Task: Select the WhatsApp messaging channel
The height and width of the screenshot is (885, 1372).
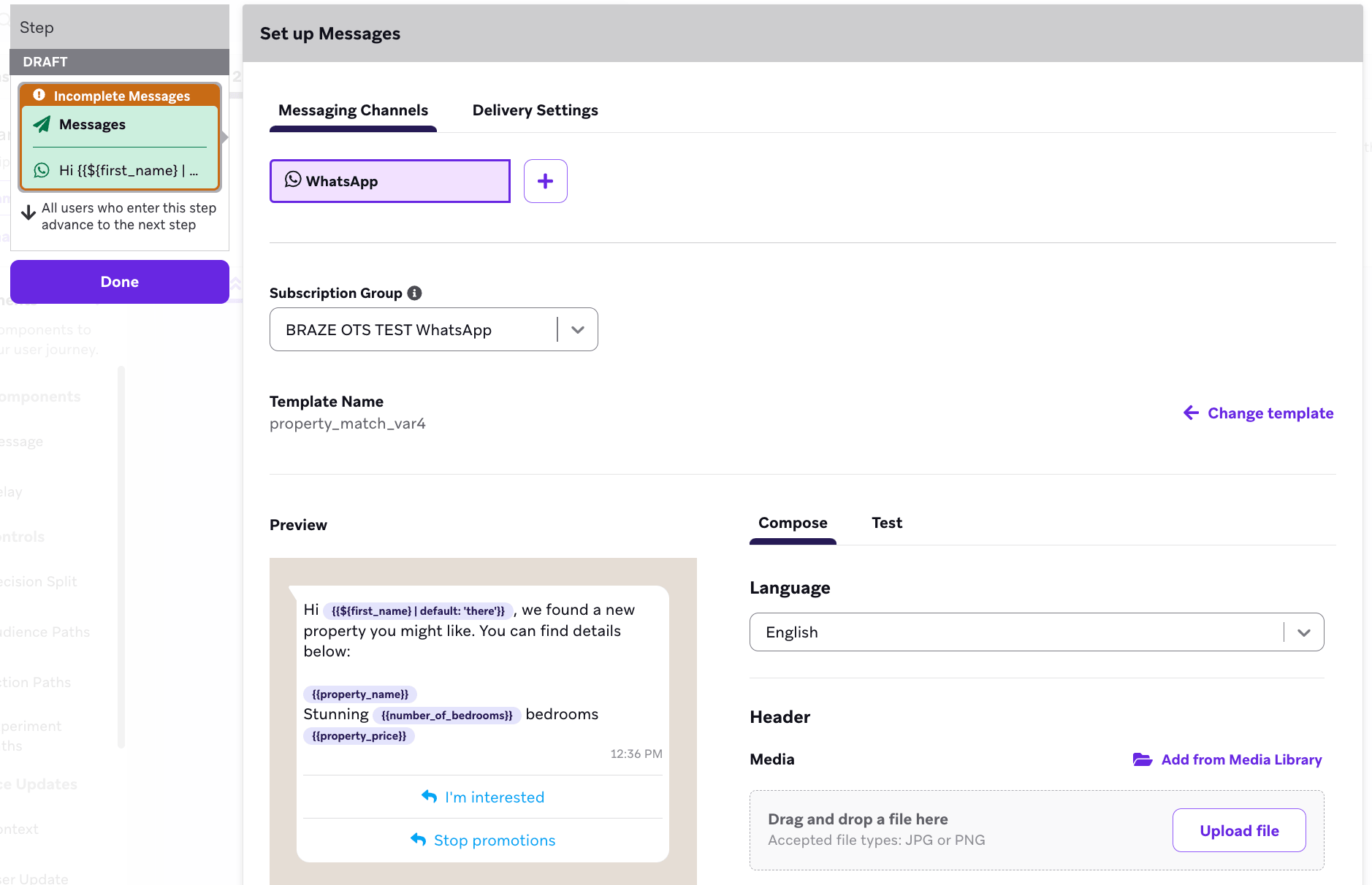Action: (x=390, y=181)
